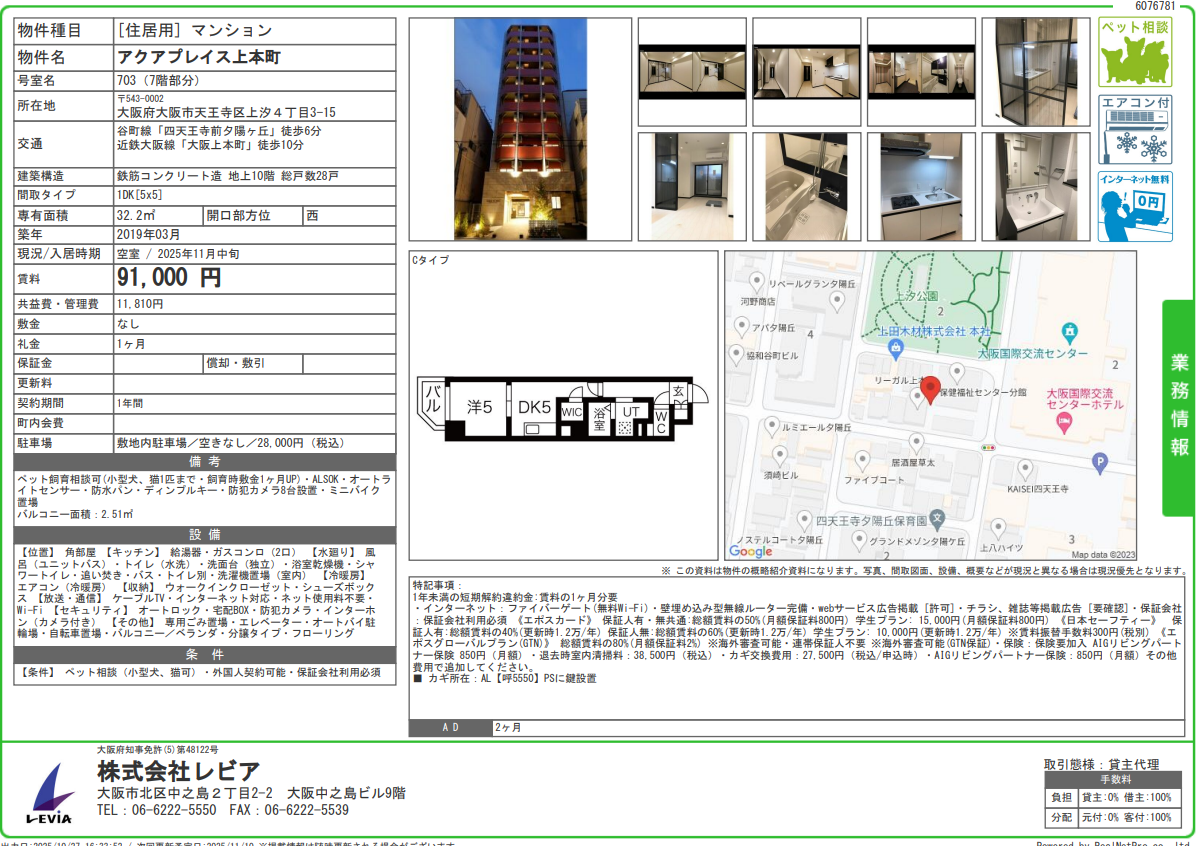Open the washbasin vanity photo thumbnail
This screenshot has height=846, width=1197.
(x=1034, y=187)
